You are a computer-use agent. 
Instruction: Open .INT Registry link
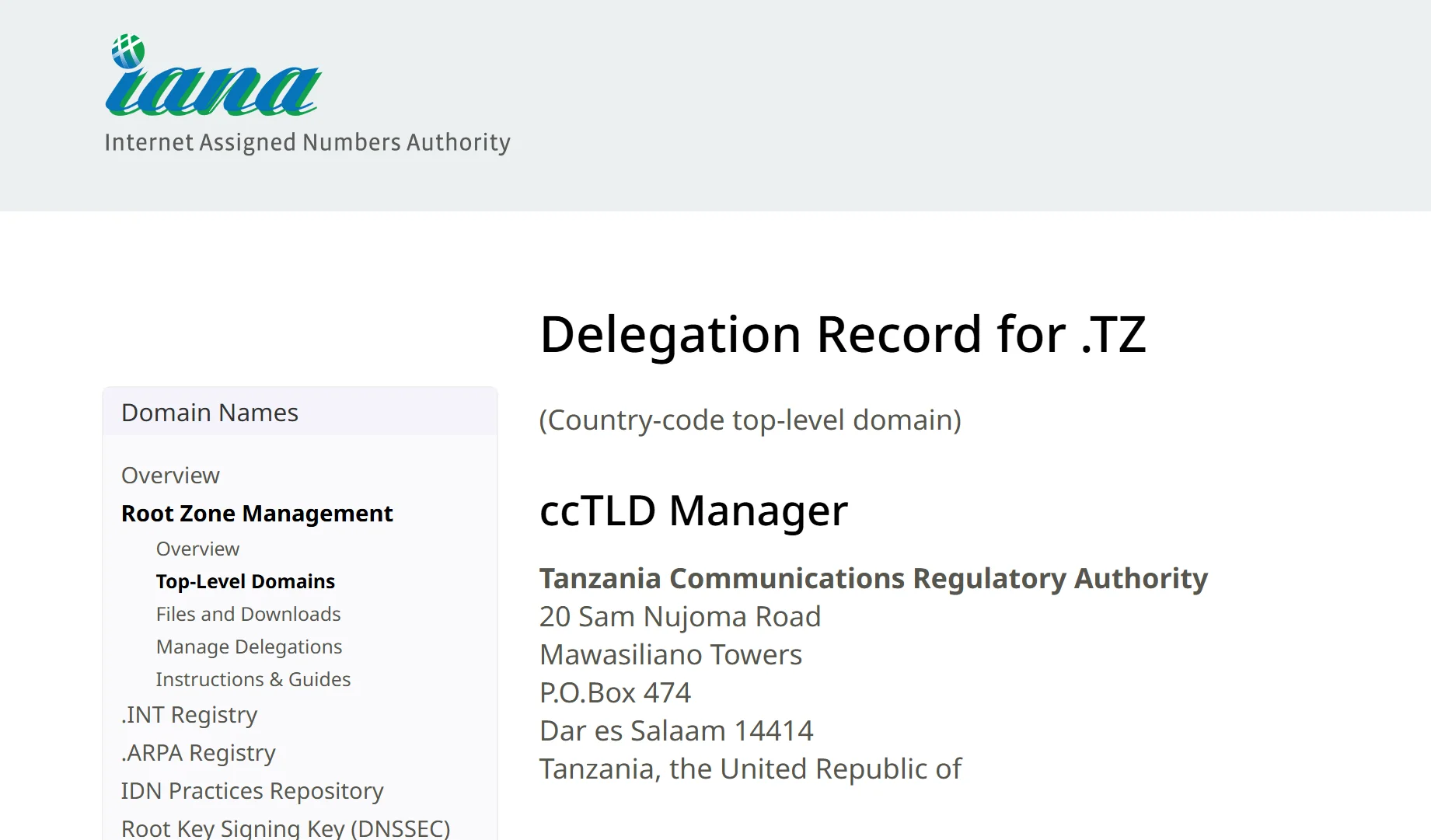click(x=189, y=715)
